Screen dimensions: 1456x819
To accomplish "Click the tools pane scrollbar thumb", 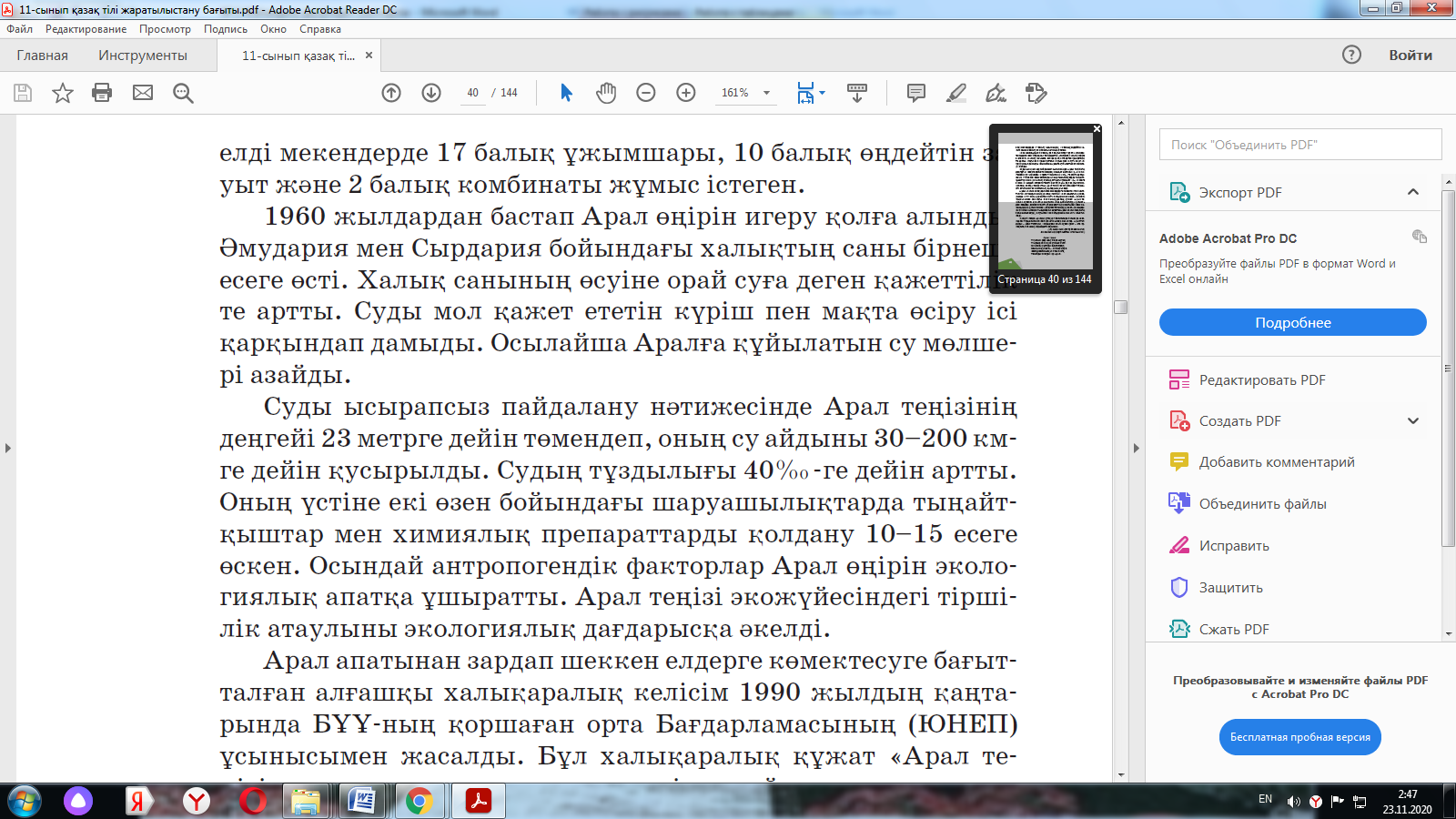I will (x=1449, y=369).
